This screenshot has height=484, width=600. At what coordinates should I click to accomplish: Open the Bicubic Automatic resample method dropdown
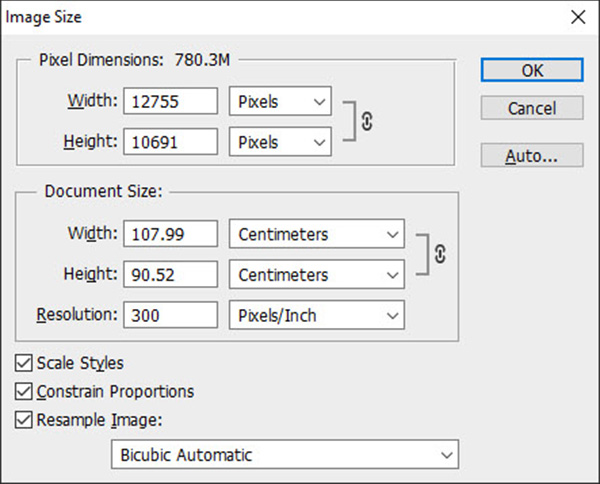(285, 455)
